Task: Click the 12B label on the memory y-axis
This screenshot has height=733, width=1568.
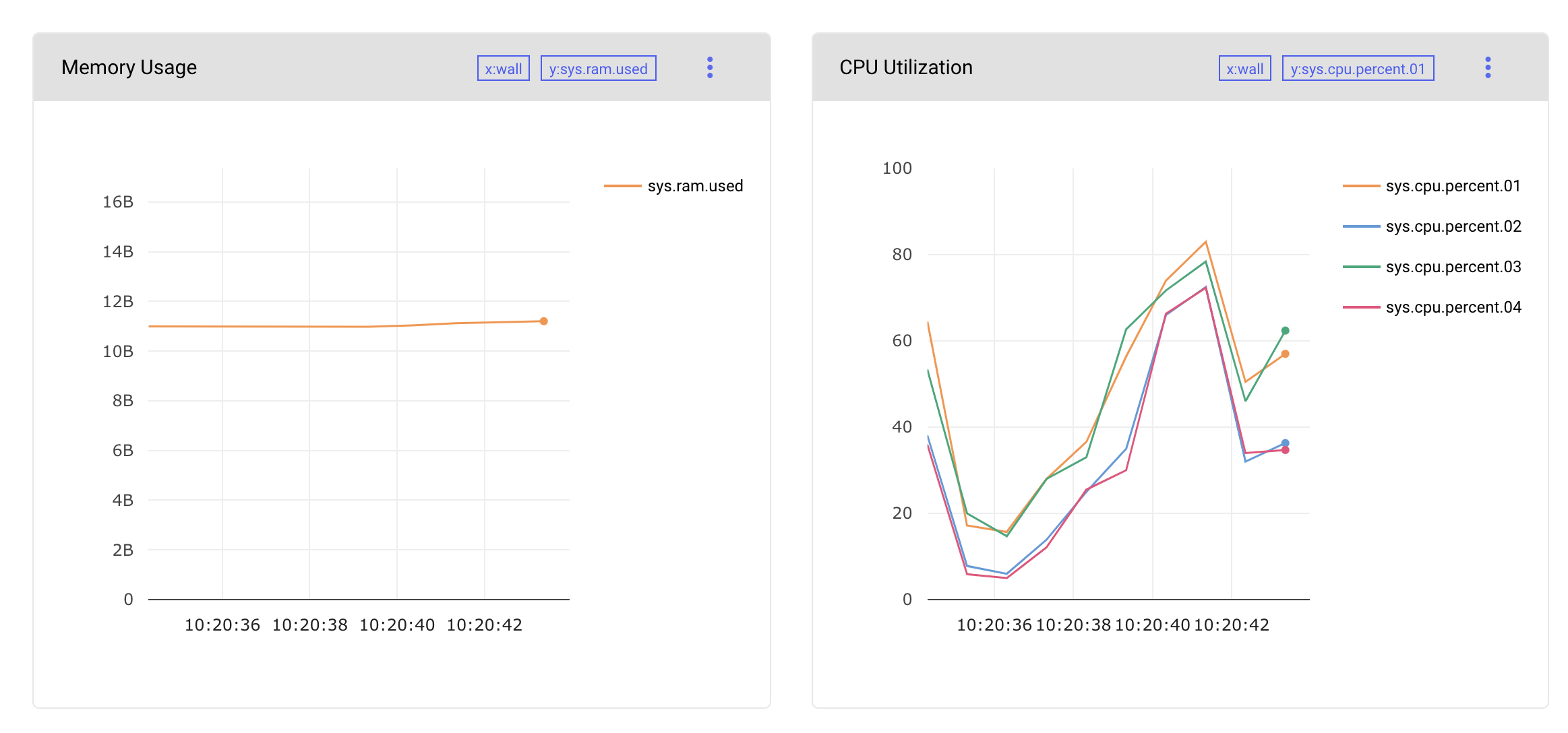Action: (118, 301)
